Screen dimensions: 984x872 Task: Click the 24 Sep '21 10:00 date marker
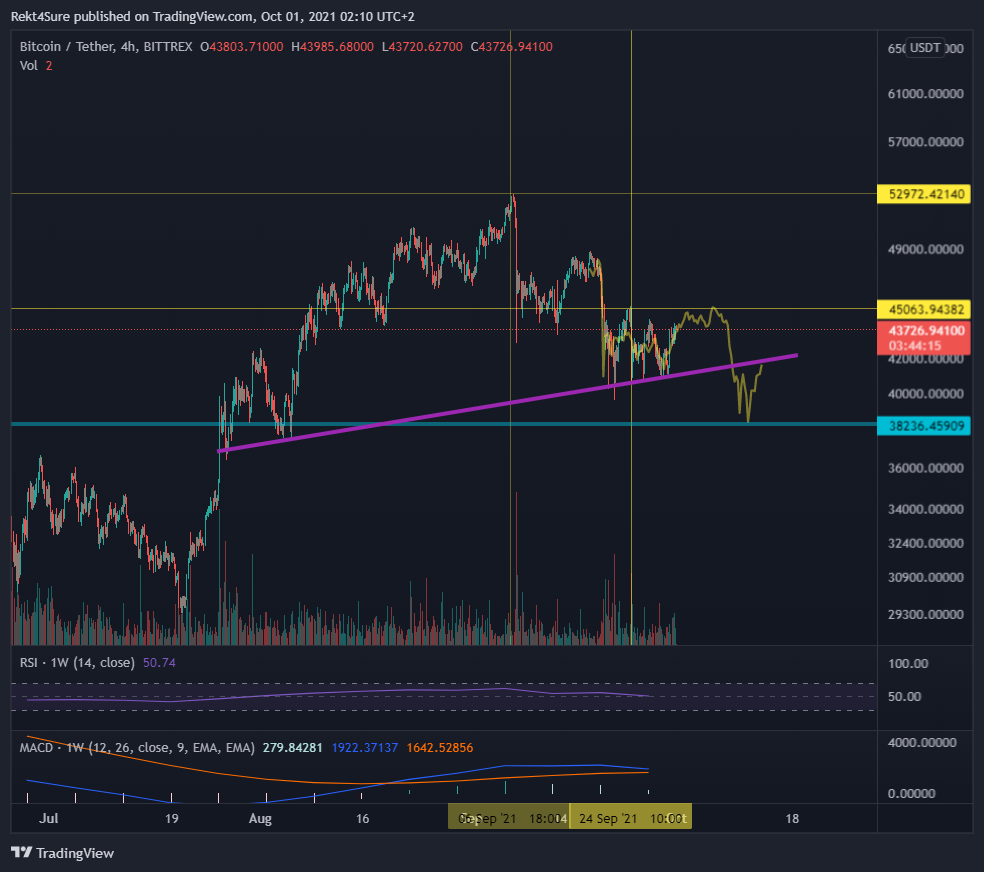pos(630,818)
